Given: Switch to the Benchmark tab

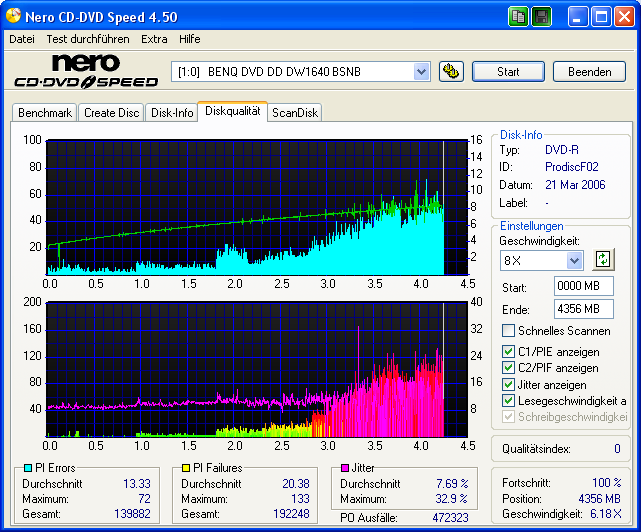Looking at the screenshot, I should (x=45, y=113).
